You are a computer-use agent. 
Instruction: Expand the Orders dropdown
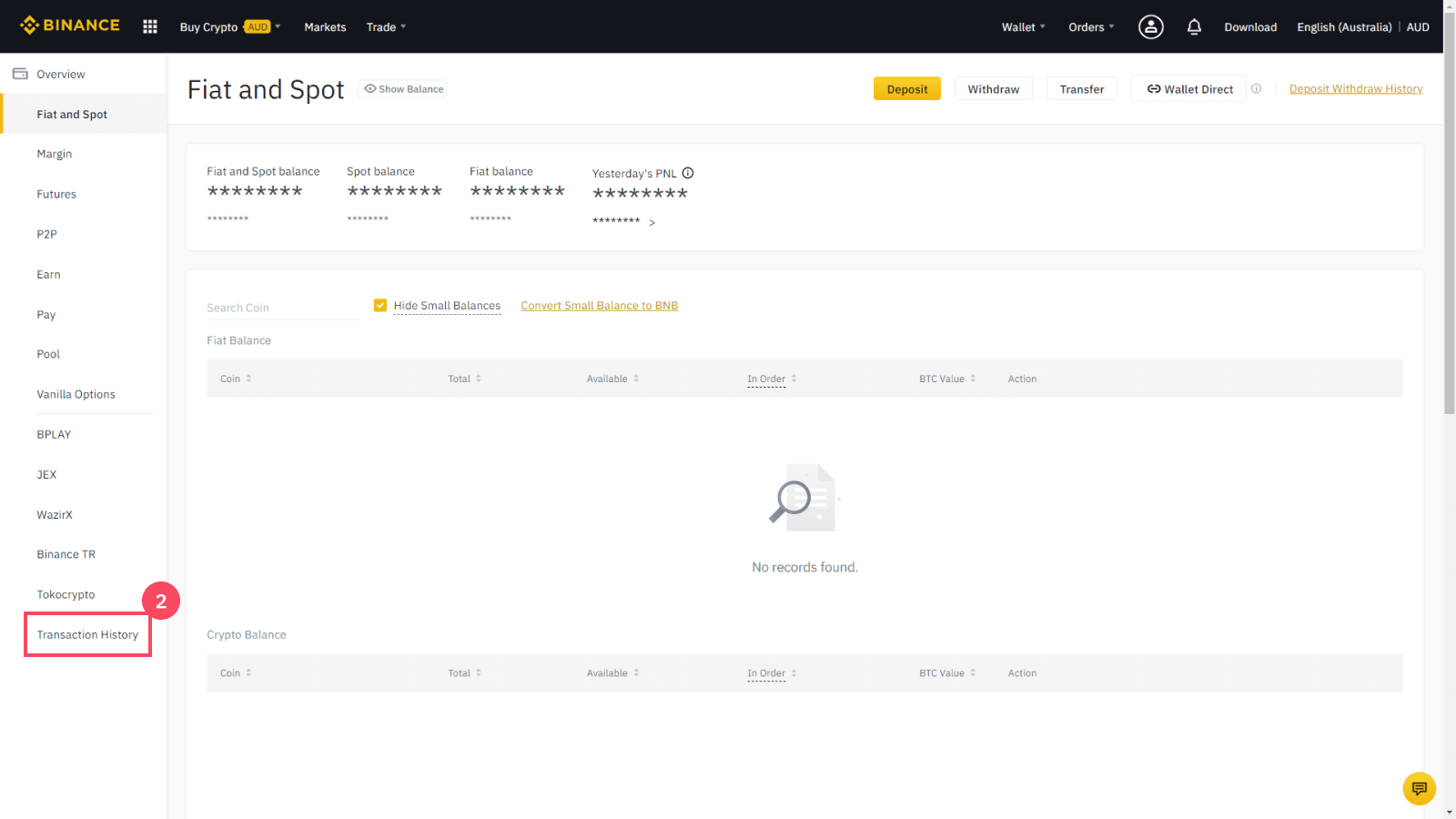[x=1091, y=26]
